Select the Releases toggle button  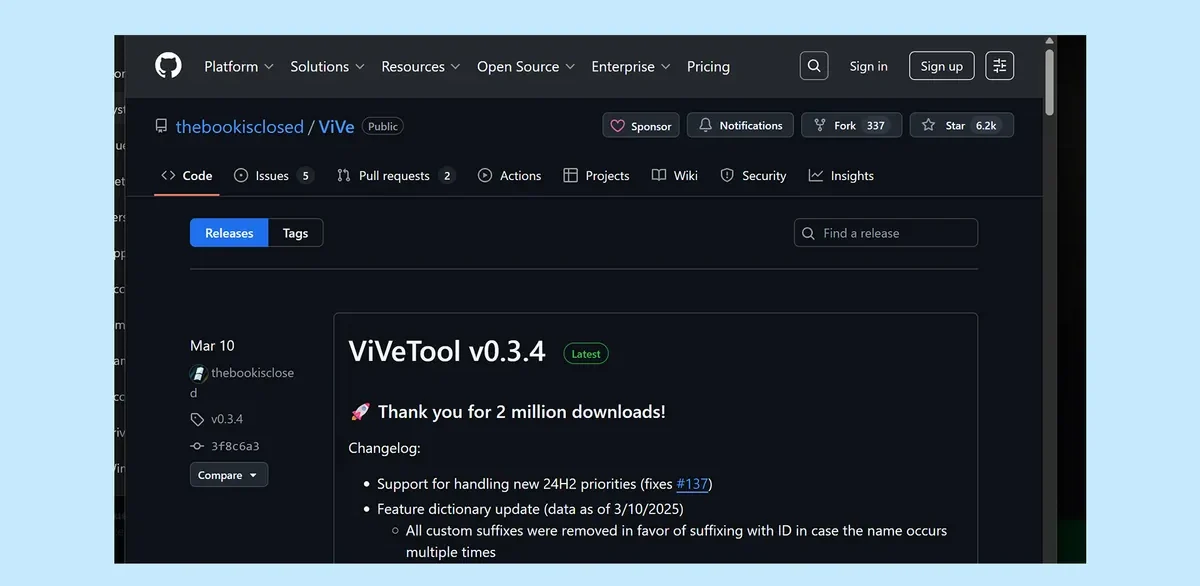pos(229,233)
